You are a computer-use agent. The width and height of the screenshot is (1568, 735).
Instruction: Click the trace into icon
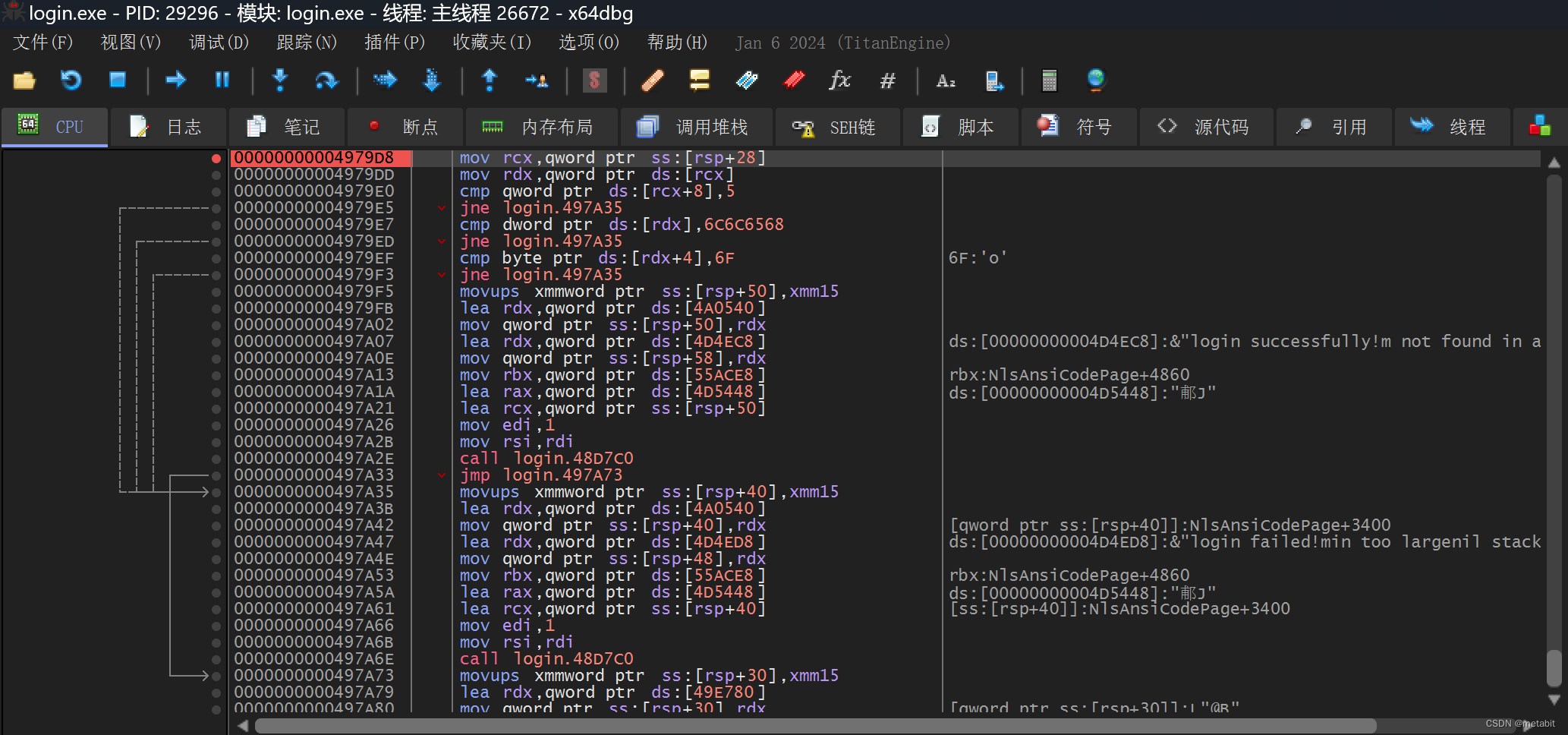click(x=385, y=80)
